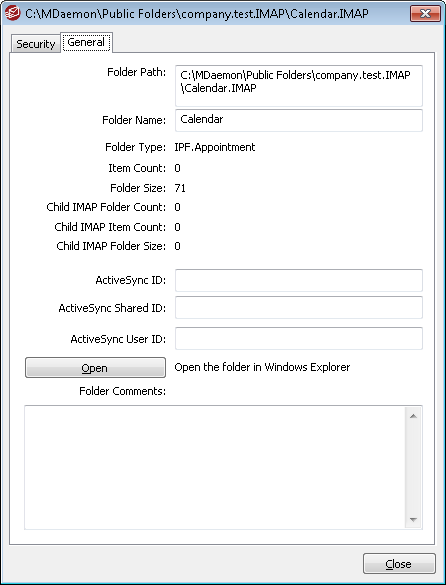
Task: Switch to the Security tab
Action: click(x=35, y=44)
